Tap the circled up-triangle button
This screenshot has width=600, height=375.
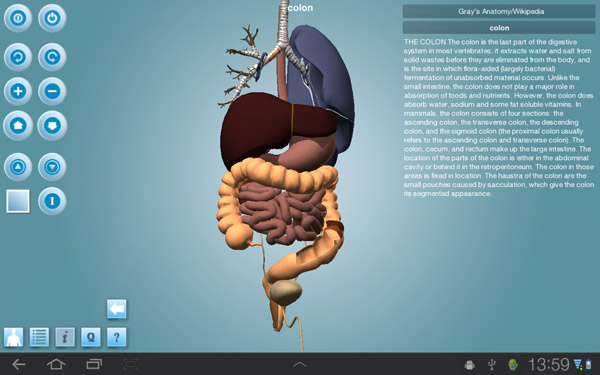[18, 167]
